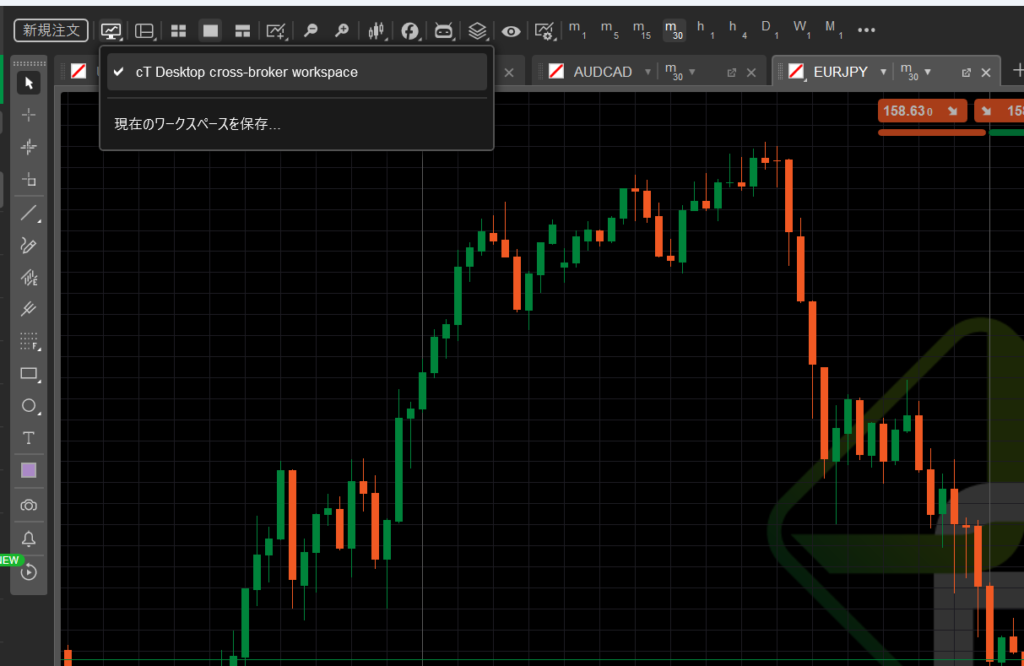Screen dimensions: 1024x666
Task: Select the cursor pointer tool
Action: (x=29, y=83)
